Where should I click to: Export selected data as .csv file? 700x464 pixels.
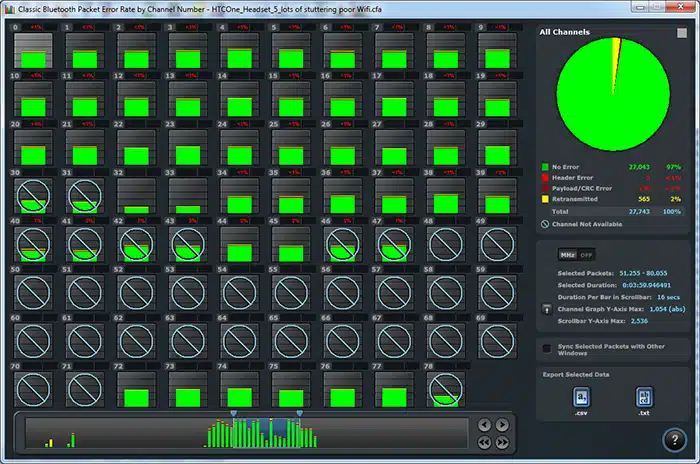582,398
